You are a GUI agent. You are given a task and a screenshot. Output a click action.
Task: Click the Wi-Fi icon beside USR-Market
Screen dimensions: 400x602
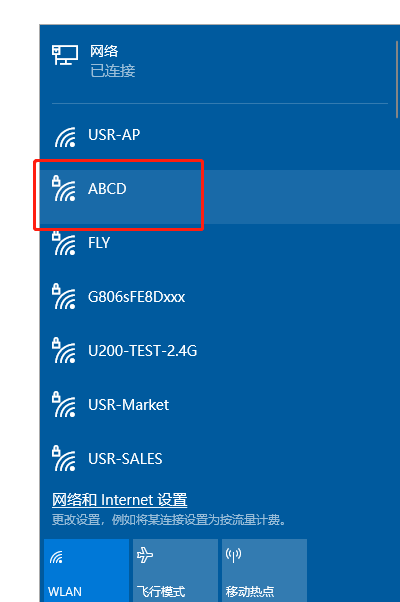point(64,405)
